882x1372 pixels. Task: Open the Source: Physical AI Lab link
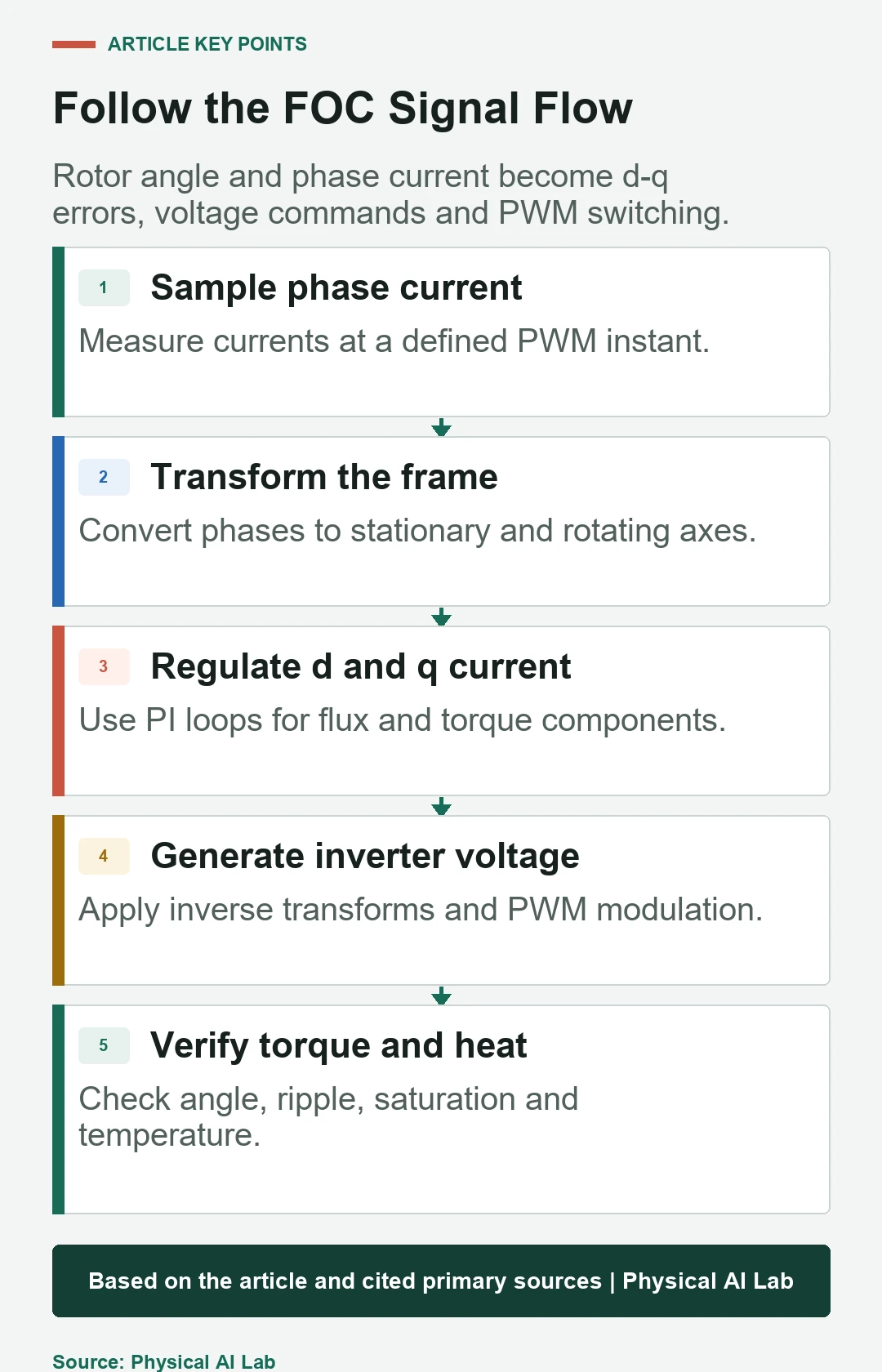pos(164,1361)
